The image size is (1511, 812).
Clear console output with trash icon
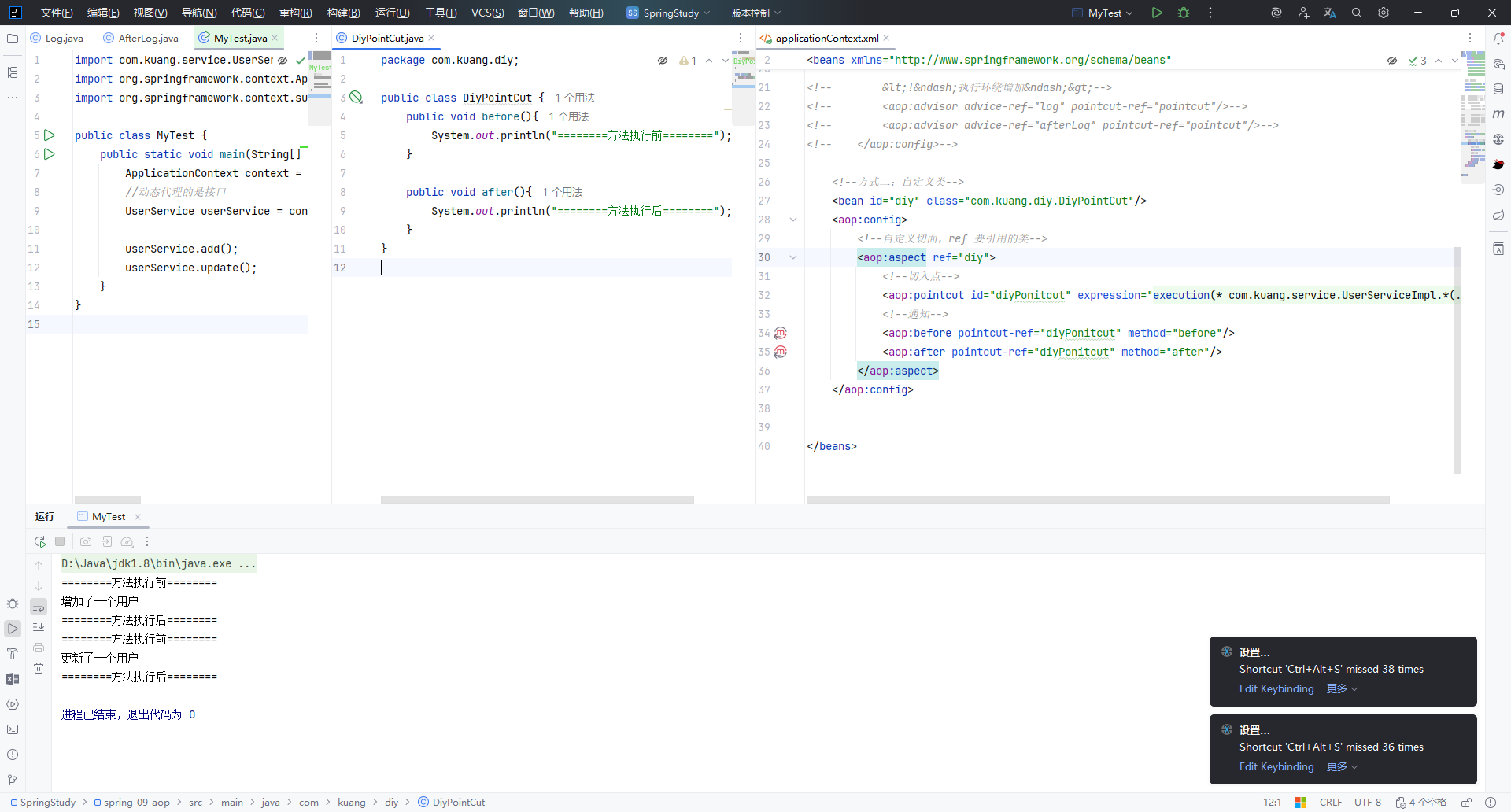[x=39, y=668]
